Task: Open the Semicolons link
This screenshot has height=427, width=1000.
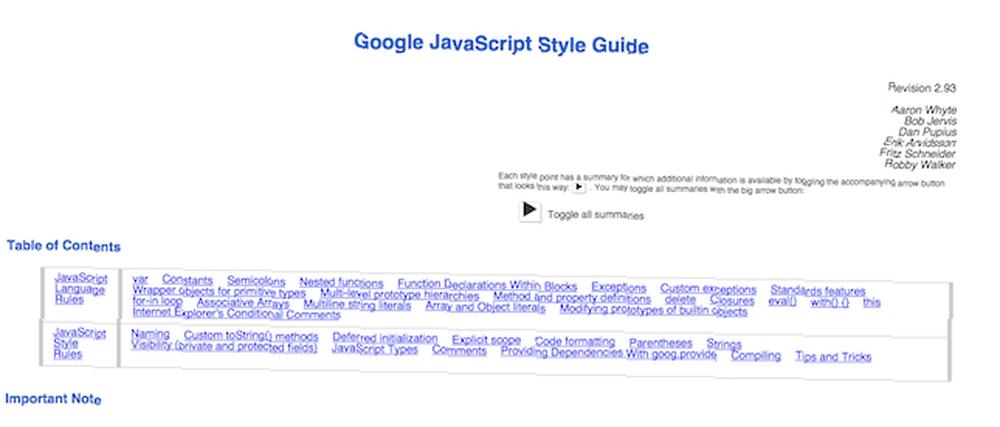Action: point(256,280)
